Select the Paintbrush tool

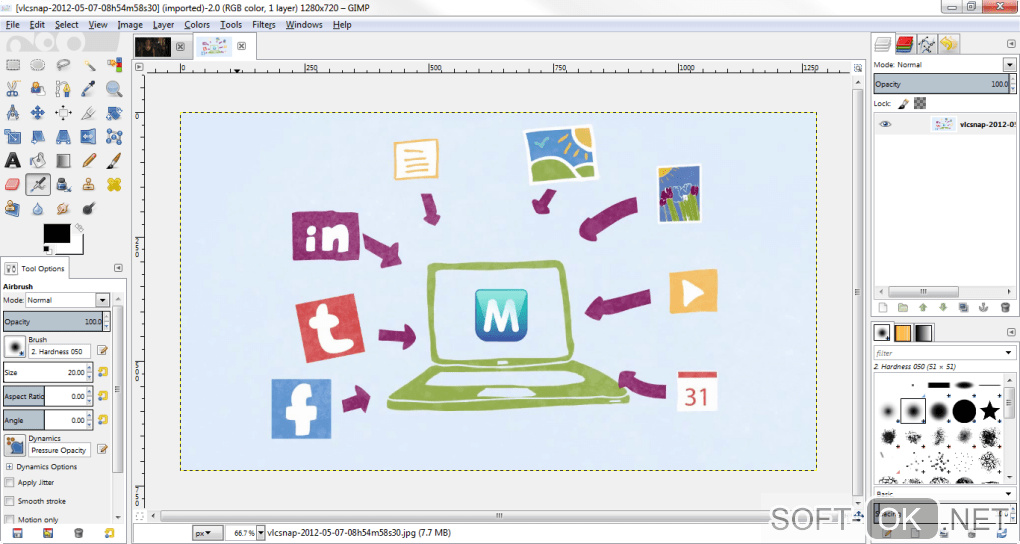114,160
